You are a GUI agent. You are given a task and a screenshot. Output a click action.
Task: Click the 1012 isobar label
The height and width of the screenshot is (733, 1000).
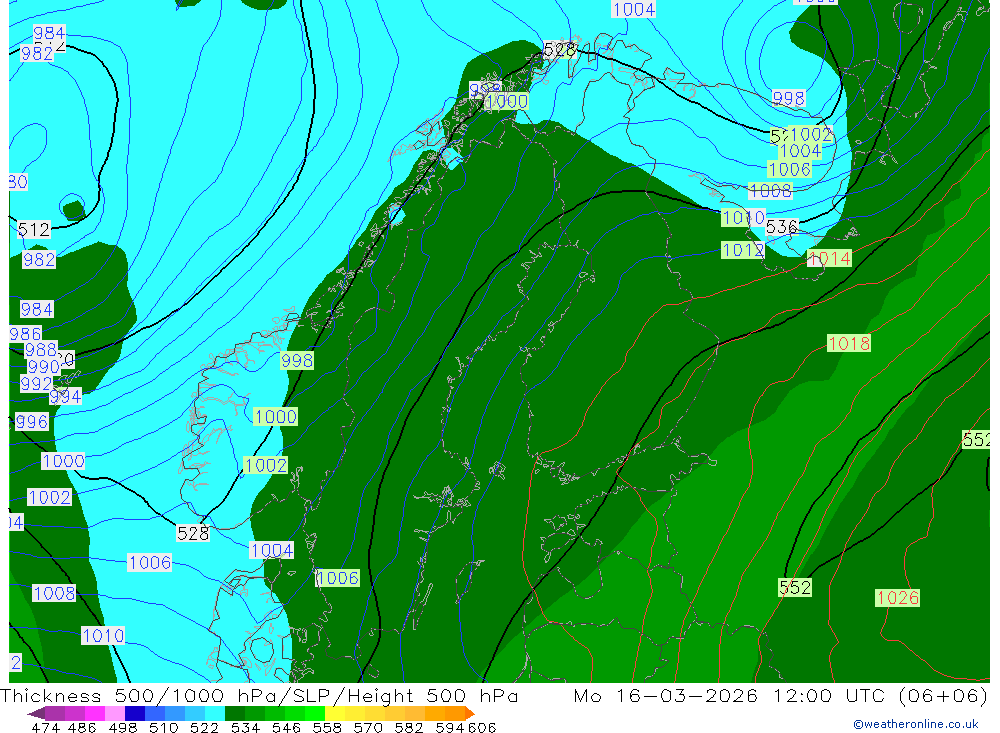coord(743,249)
